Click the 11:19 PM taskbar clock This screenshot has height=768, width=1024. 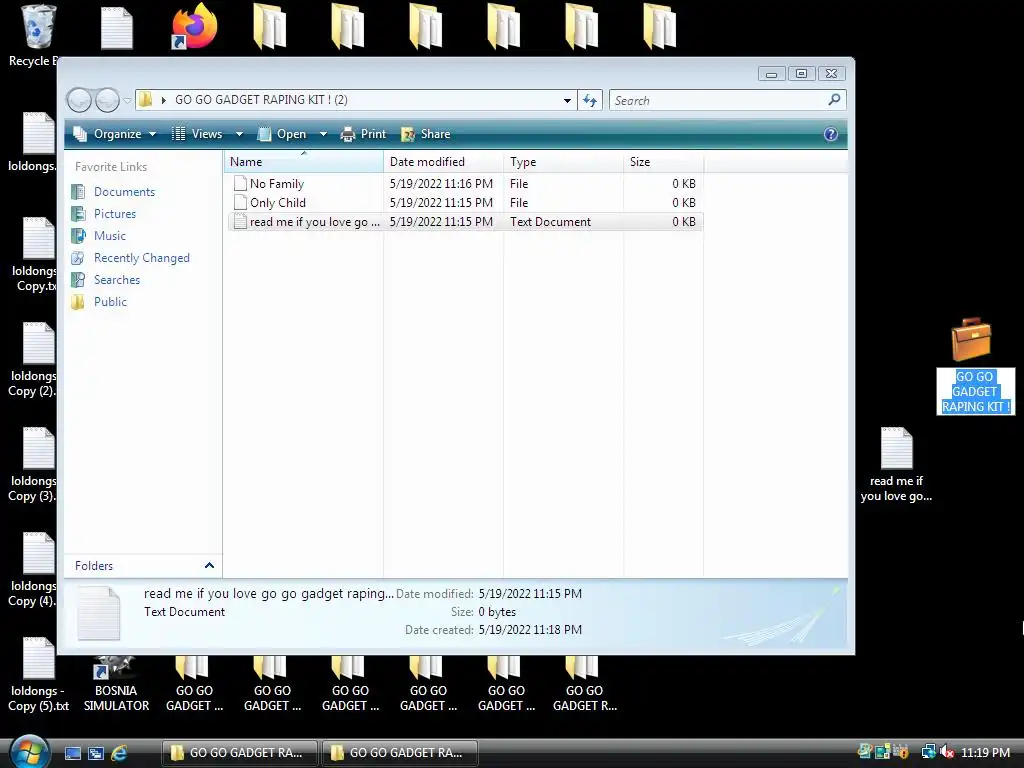click(x=985, y=752)
